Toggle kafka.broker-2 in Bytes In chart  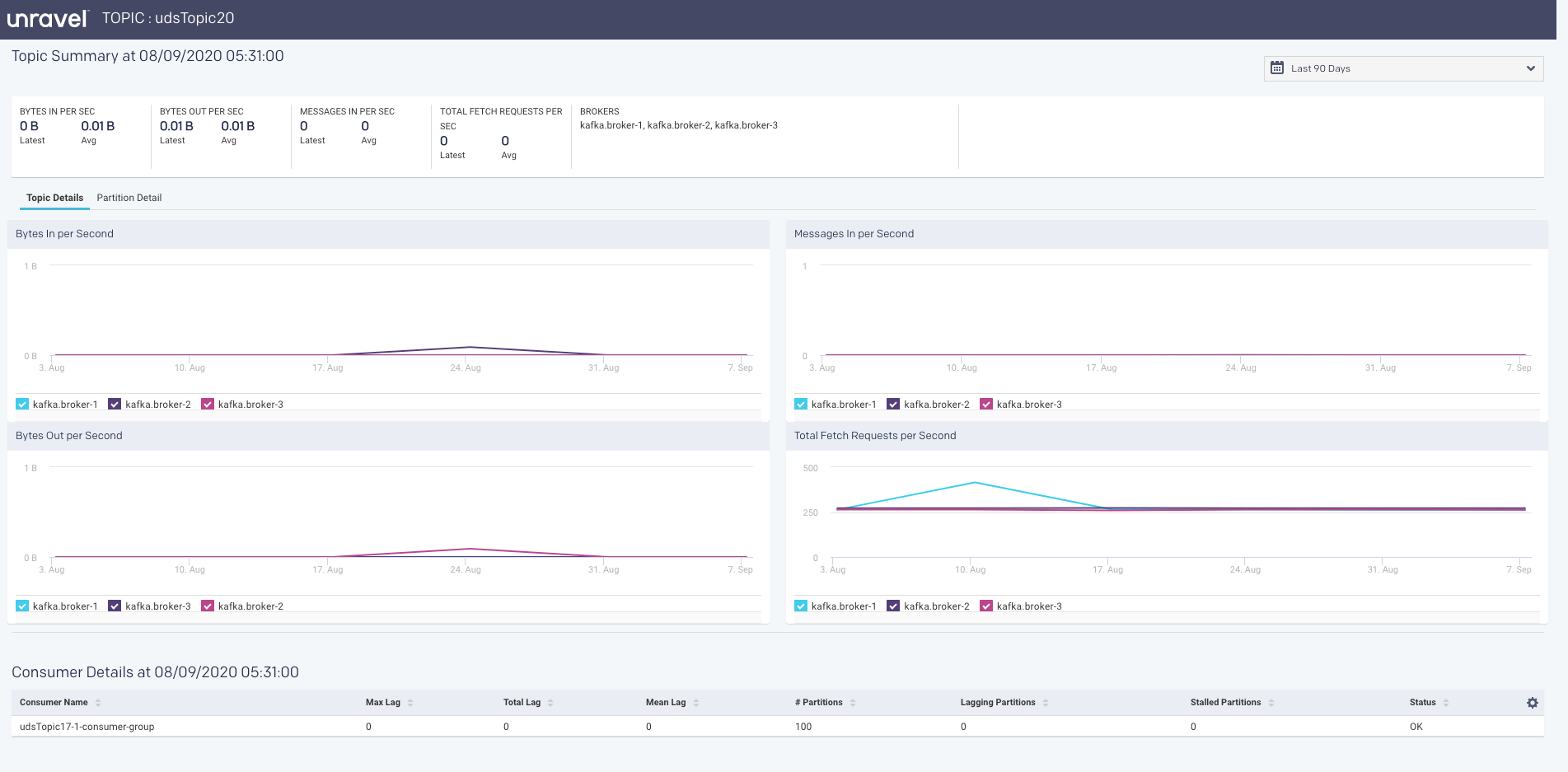point(115,405)
